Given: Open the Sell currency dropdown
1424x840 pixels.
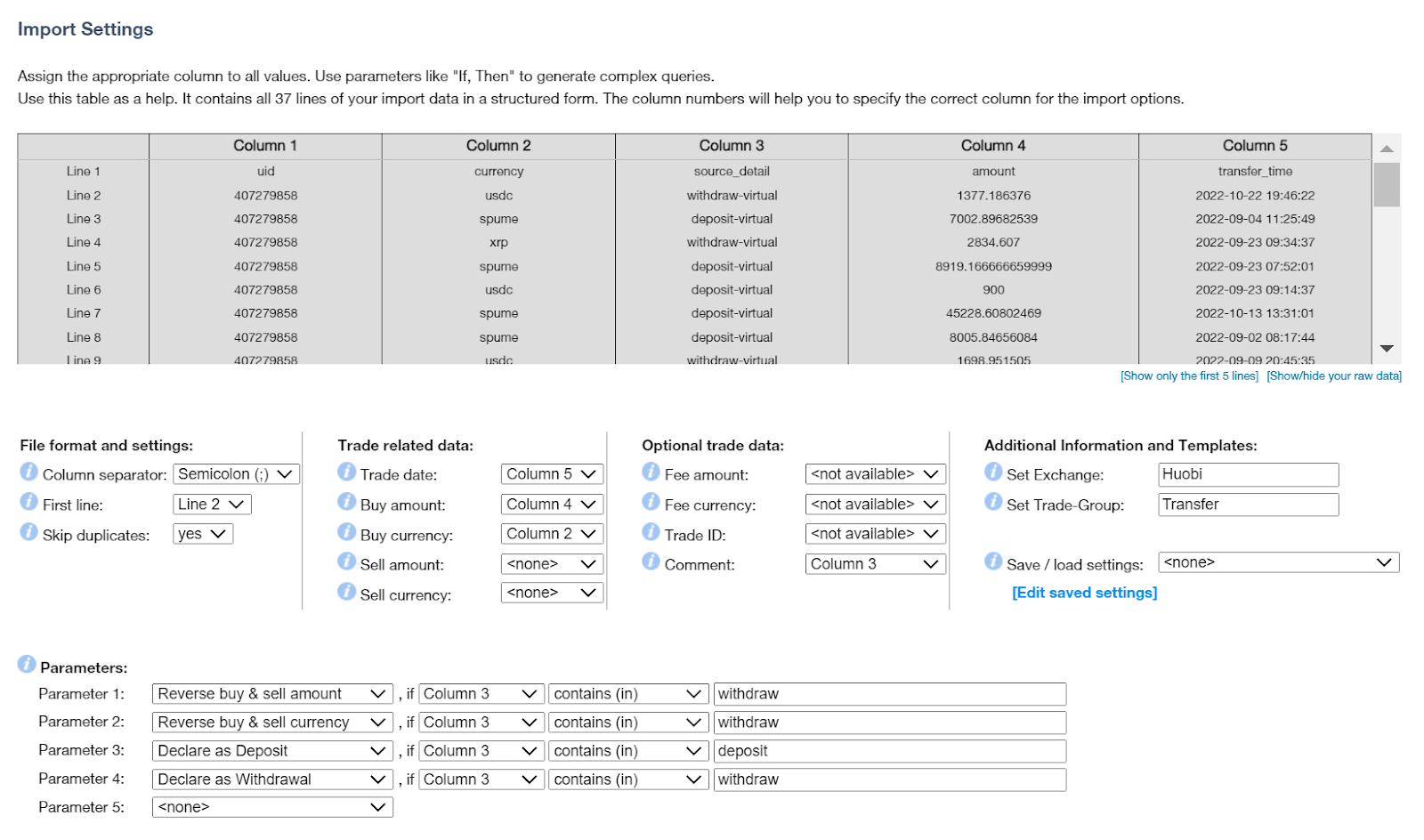Looking at the screenshot, I should click(x=552, y=593).
